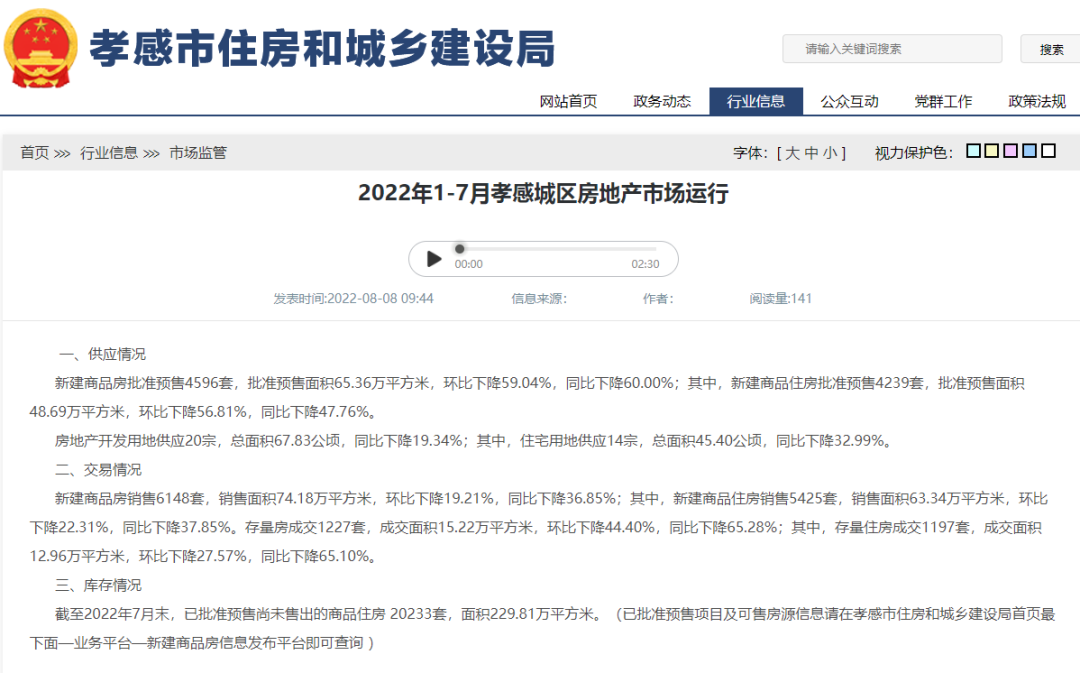The width and height of the screenshot is (1080, 673).
Task: Click the 市场监管 breadcrumb link
Action: tap(198, 153)
